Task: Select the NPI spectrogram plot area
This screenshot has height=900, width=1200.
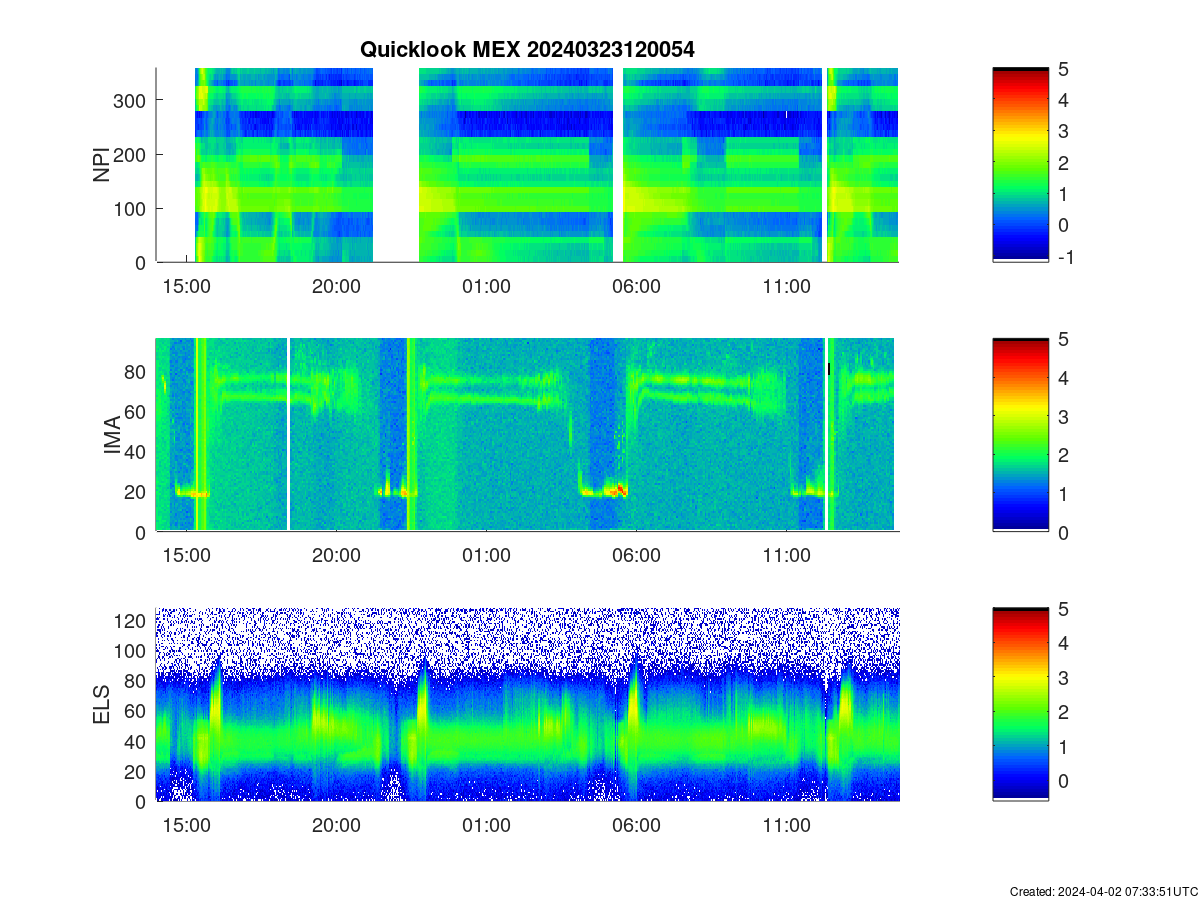Action: pyautogui.click(x=527, y=165)
